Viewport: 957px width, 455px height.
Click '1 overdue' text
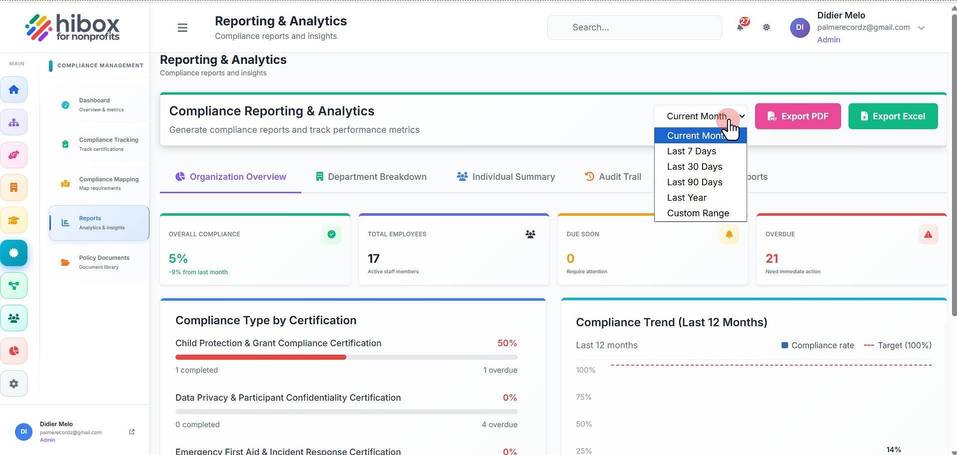500,370
